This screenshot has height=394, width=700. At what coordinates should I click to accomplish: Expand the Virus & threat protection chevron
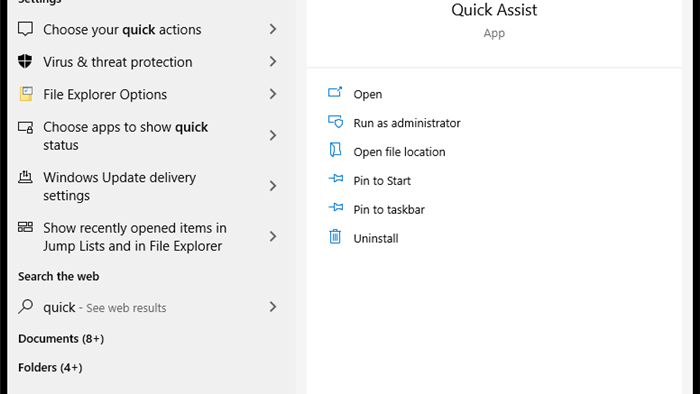(273, 62)
